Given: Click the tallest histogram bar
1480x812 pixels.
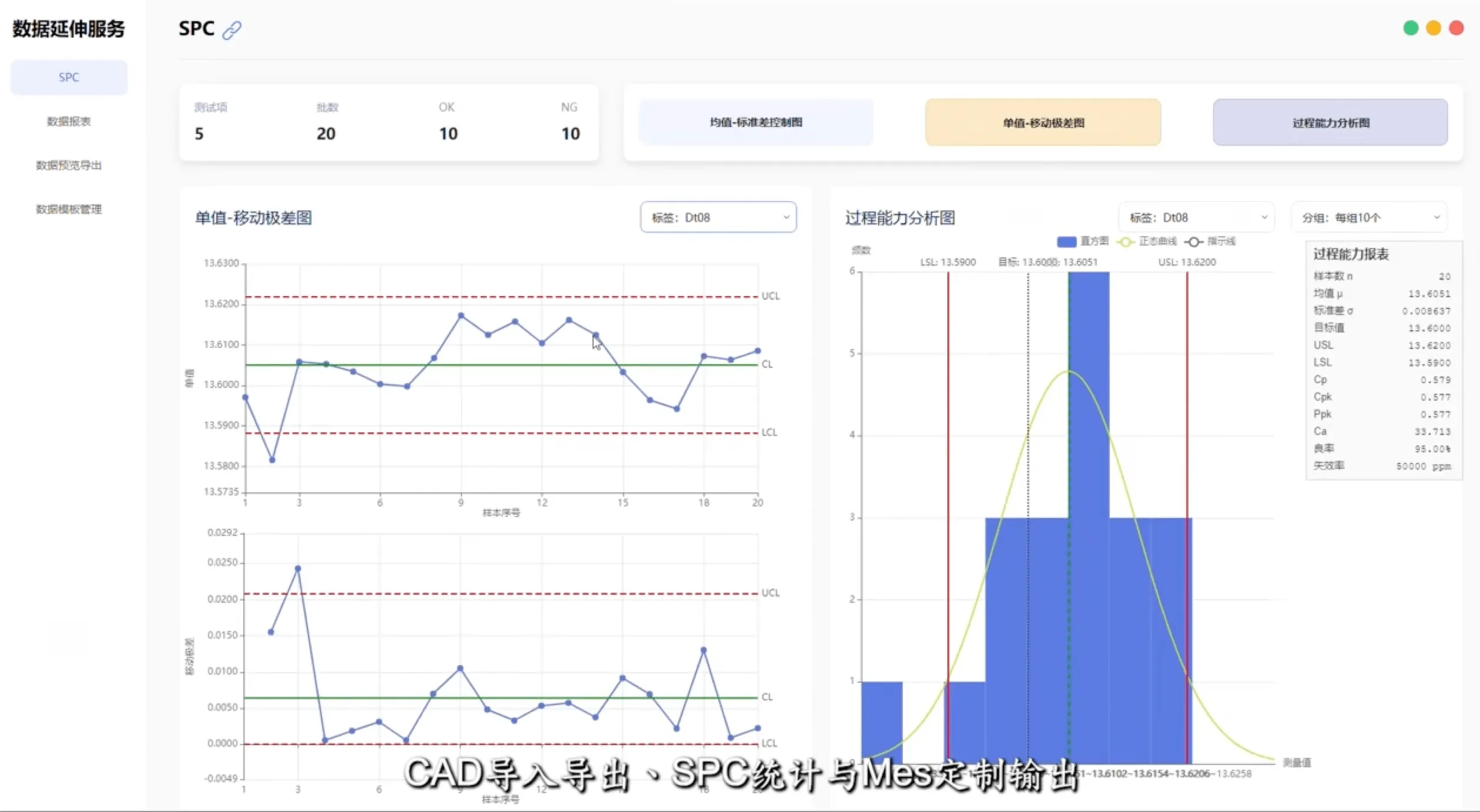Looking at the screenshot, I should (1089, 517).
